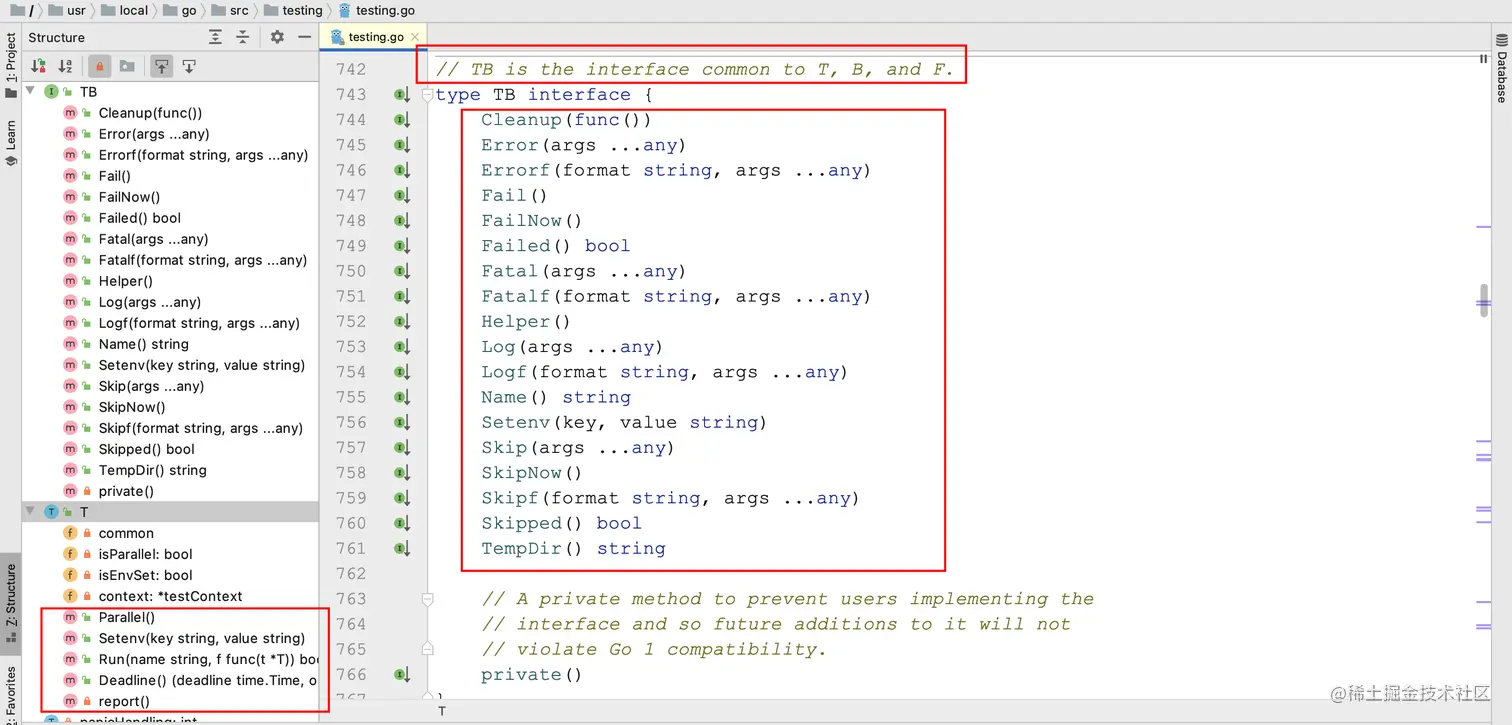1512x725 pixels.
Task: Click the fold end marker at line 765
Action: (428, 650)
